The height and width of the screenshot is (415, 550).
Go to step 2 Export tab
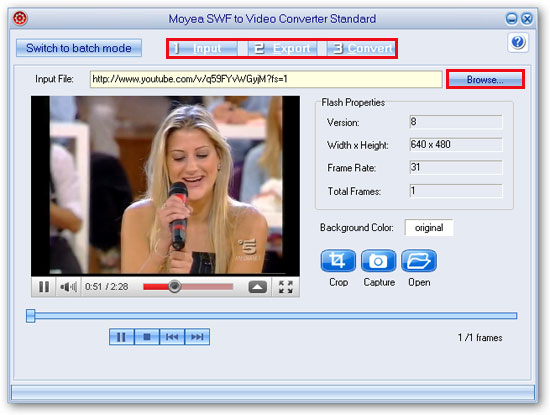tap(282, 48)
